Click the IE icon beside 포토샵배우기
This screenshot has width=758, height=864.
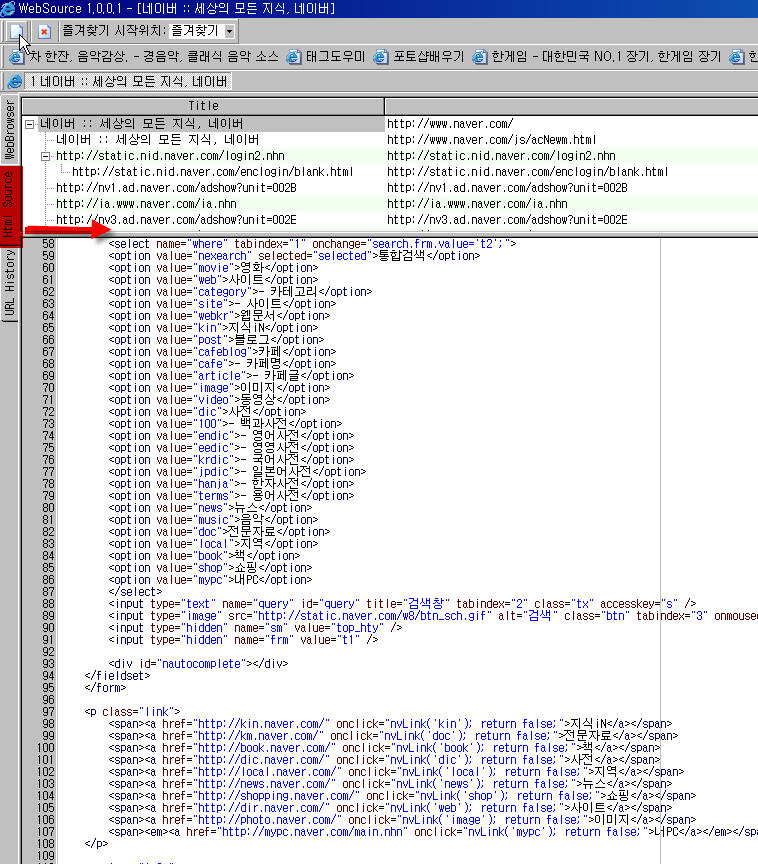point(381,57)
